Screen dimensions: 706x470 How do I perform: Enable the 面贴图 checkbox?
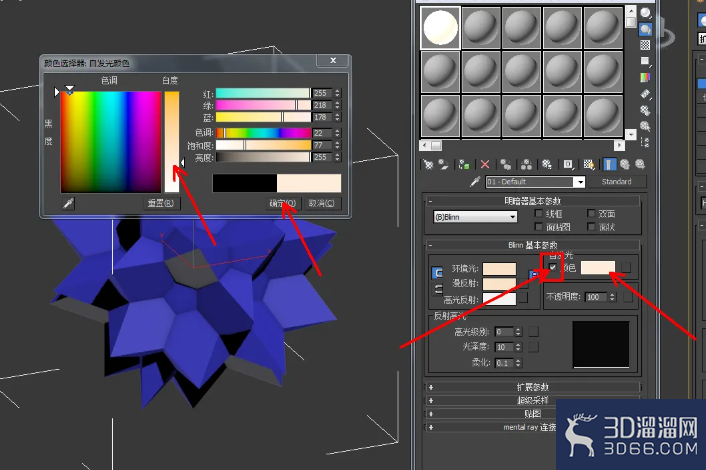point(539,226)
